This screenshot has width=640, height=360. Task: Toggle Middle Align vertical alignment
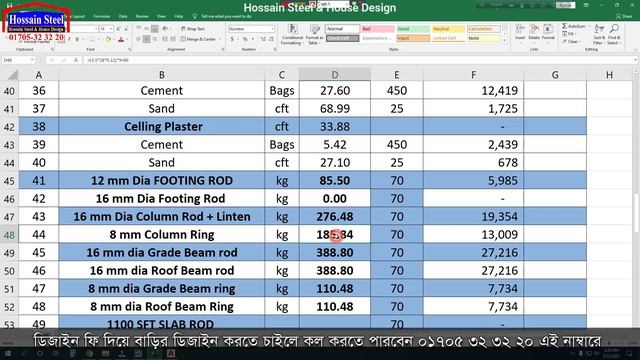[x=147, y=29]
